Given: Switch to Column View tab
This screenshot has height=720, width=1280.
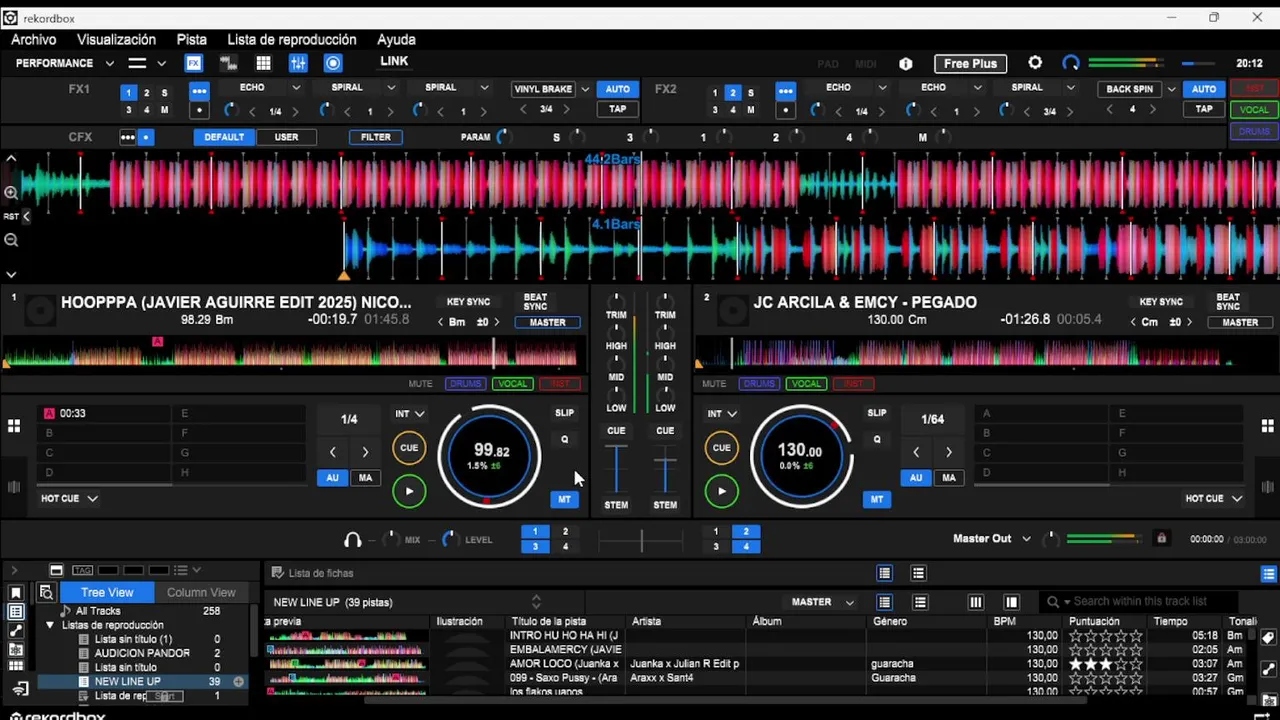Looking at the screenshot, I should [201, 592].
